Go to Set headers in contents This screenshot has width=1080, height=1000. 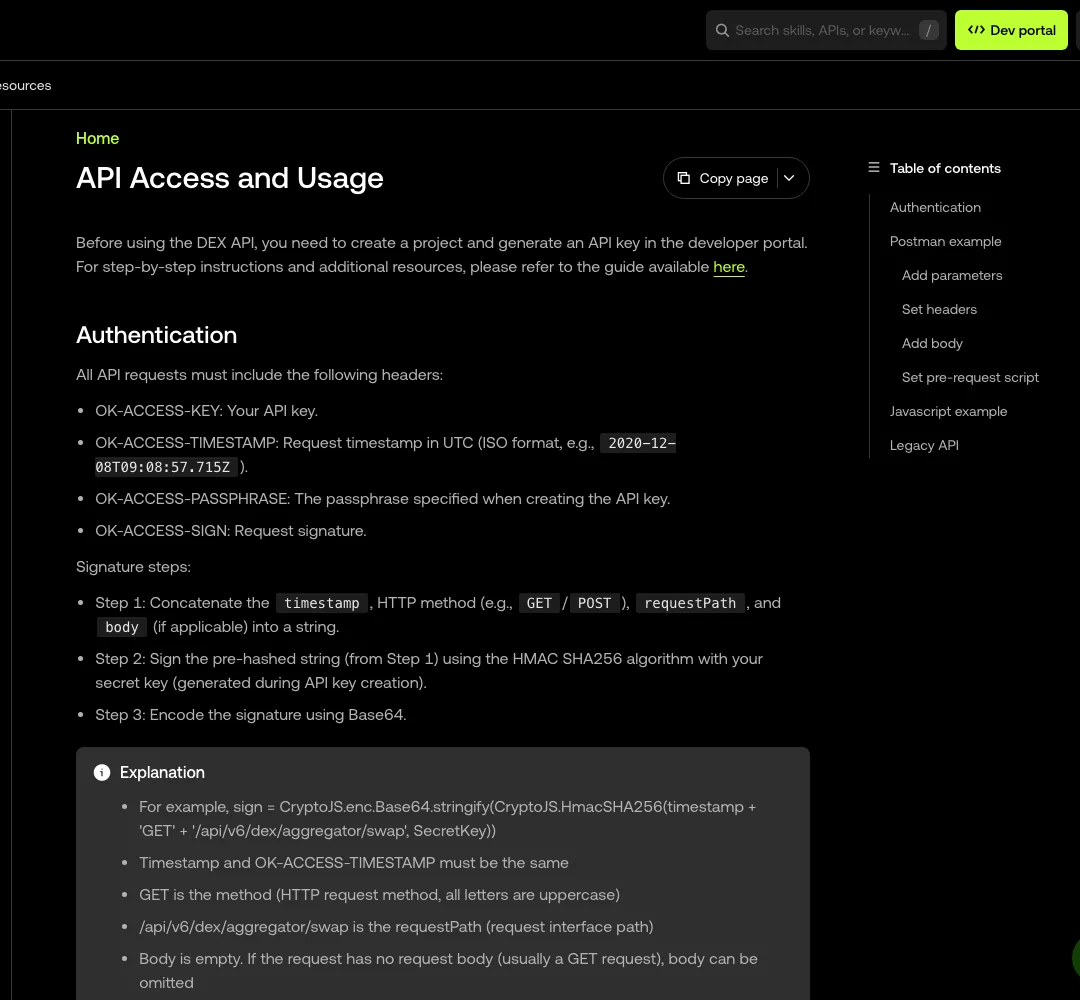pos(939,309)
